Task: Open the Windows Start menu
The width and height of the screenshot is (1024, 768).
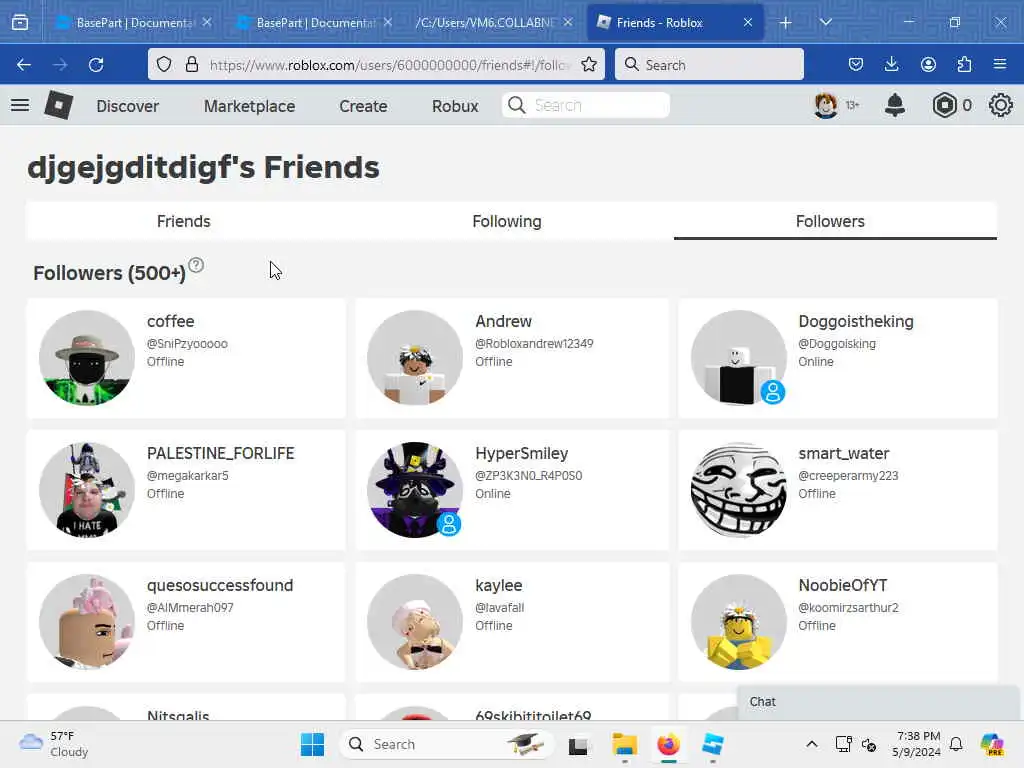Action: pos(312,744)
